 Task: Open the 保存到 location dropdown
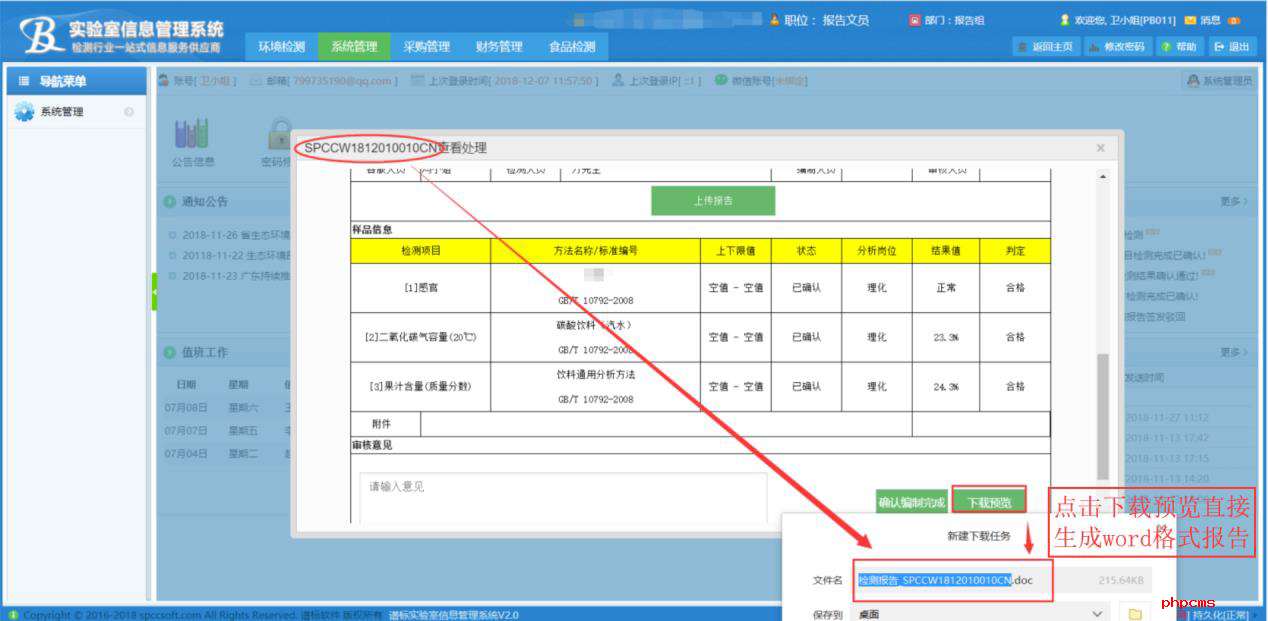[1097, 613]
